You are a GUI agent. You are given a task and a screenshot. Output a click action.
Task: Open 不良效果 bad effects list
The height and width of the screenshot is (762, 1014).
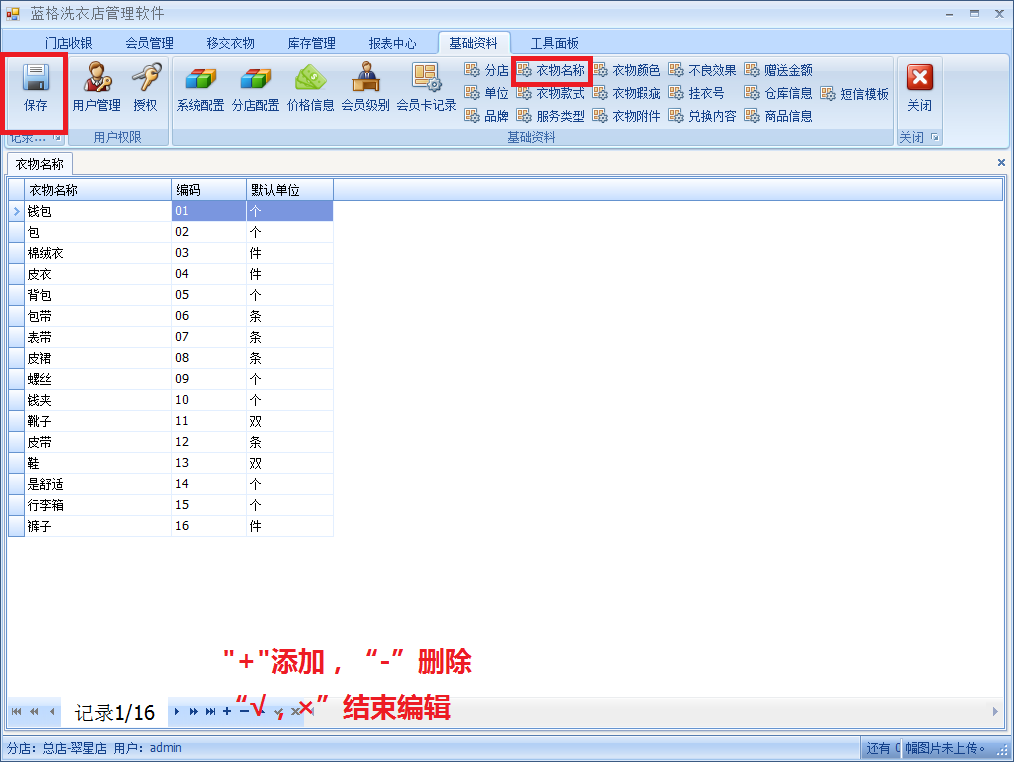point(702,70)
